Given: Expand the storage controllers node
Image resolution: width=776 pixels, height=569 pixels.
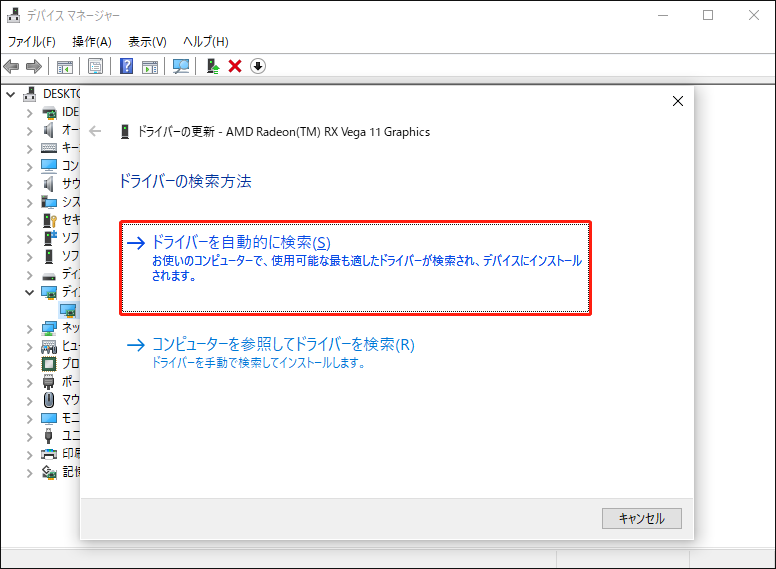Looking at the screenshot, I should (x=30, y=473).
